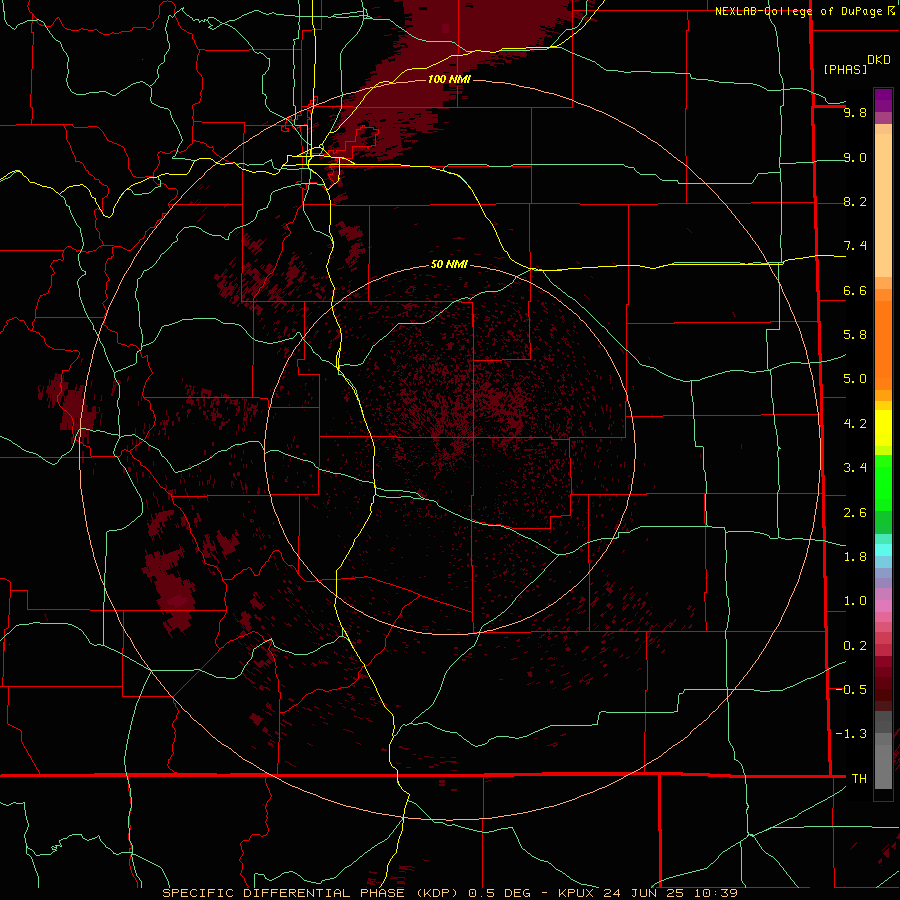
Task: Click the 5.0 value on color scale
Action: [855, 379]
